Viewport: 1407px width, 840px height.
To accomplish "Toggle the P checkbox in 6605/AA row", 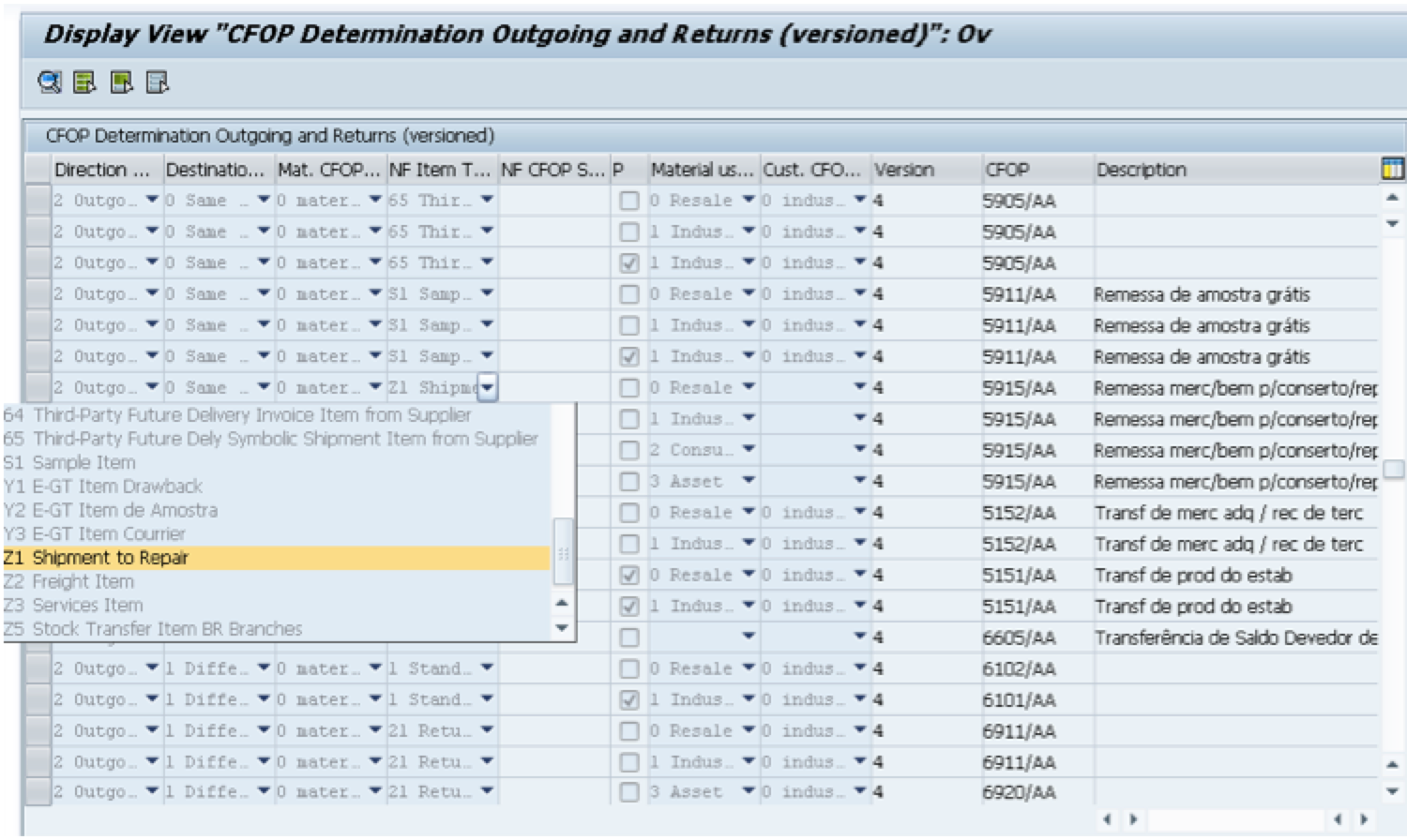I will pos(629,637).
